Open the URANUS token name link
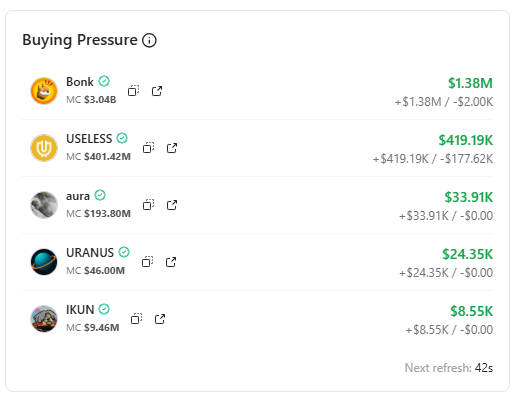 tap(90, 253)
